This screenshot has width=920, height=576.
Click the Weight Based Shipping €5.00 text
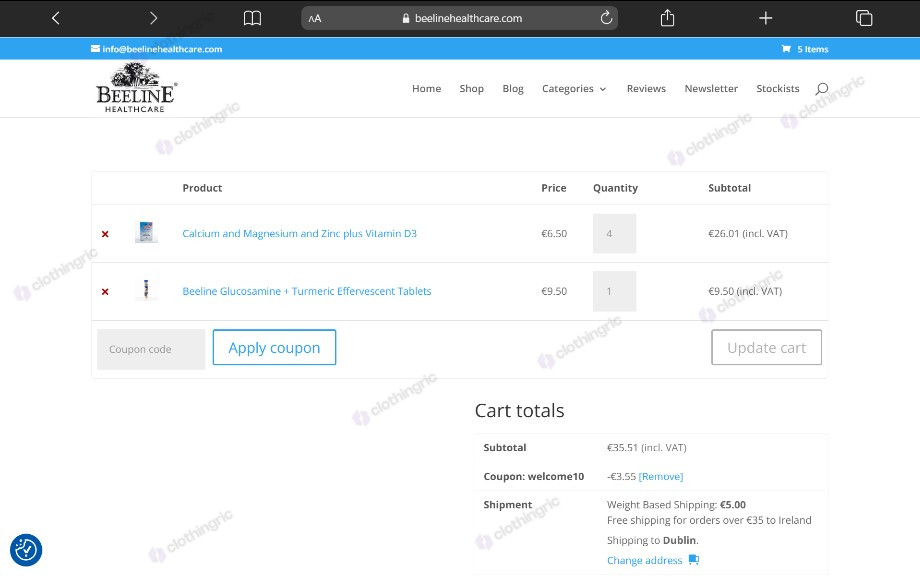[676, 504]
